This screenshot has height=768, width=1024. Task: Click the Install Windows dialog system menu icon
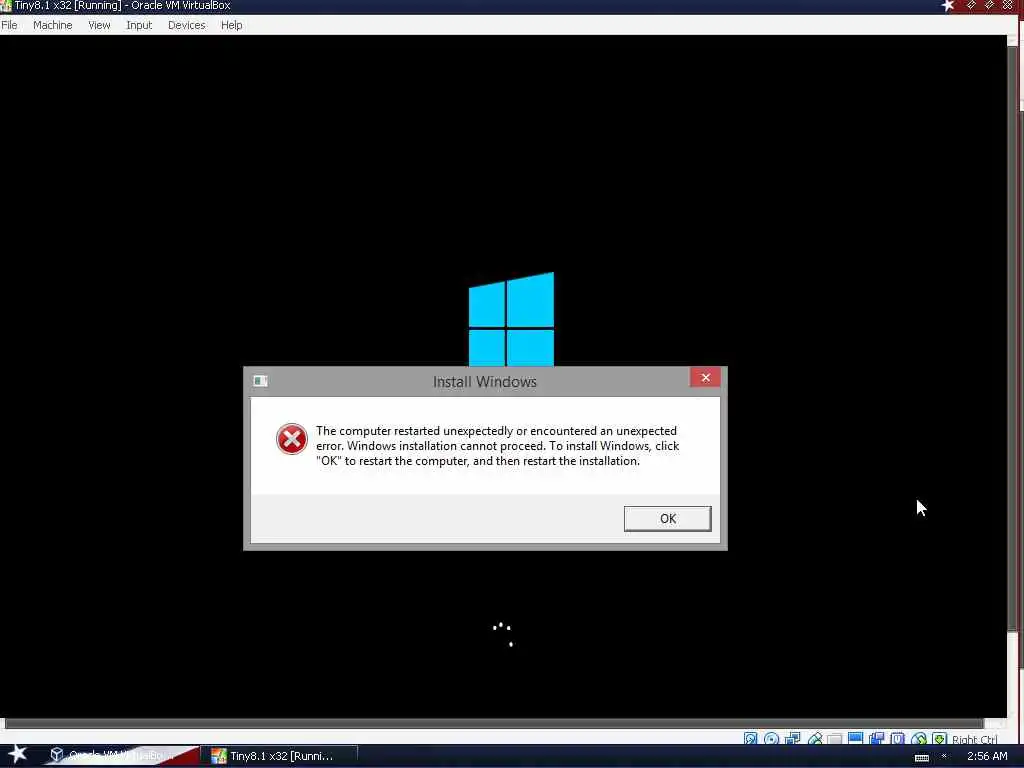click(x=260, y=381)
